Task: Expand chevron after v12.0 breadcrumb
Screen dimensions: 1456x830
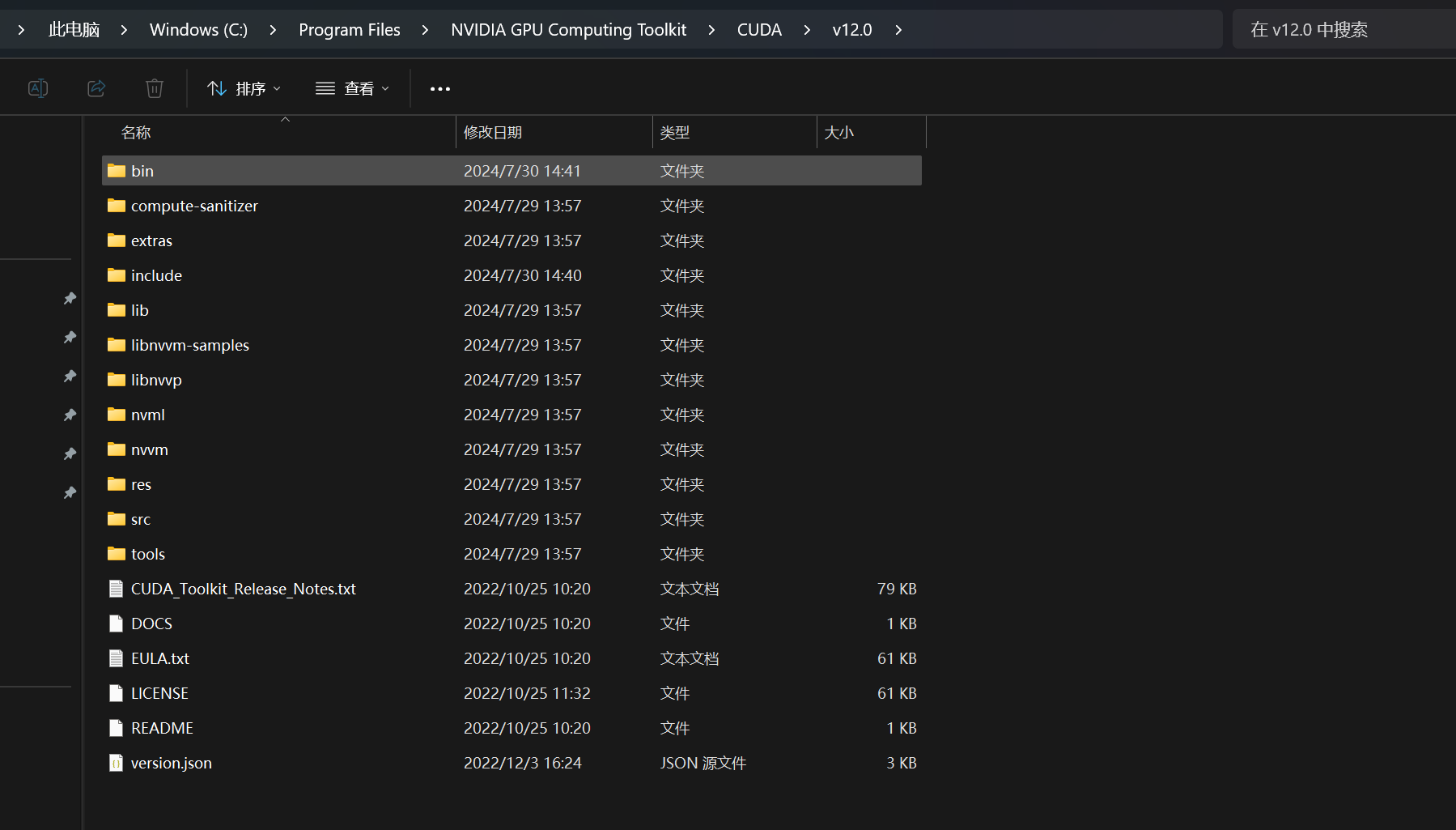Action: (x=898, y=30)
